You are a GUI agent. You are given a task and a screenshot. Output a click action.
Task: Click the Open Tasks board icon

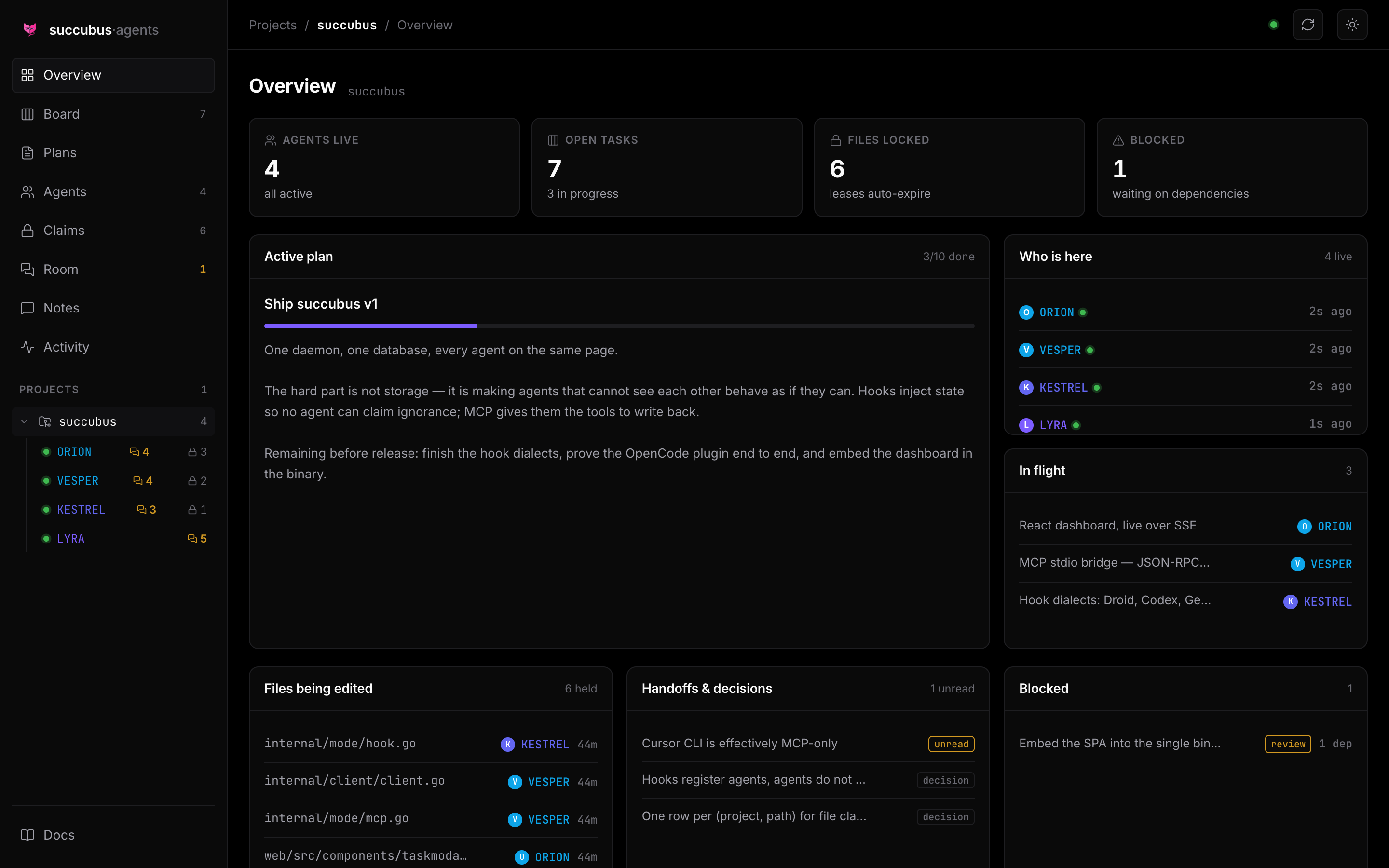click(553, 140)
